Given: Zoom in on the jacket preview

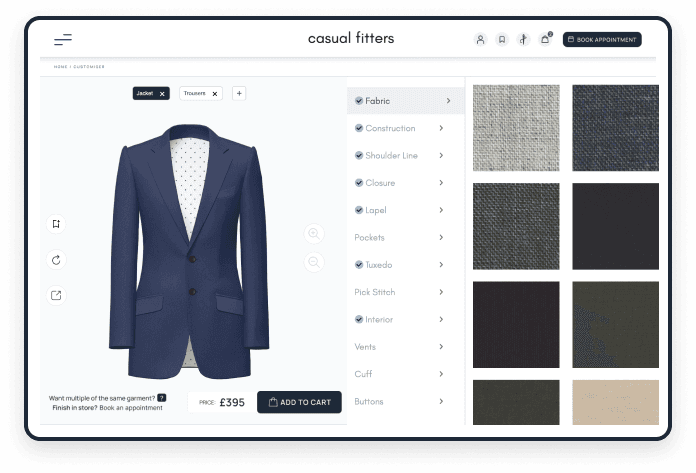Looking at the screenshot, I should [x=314, y=233].
